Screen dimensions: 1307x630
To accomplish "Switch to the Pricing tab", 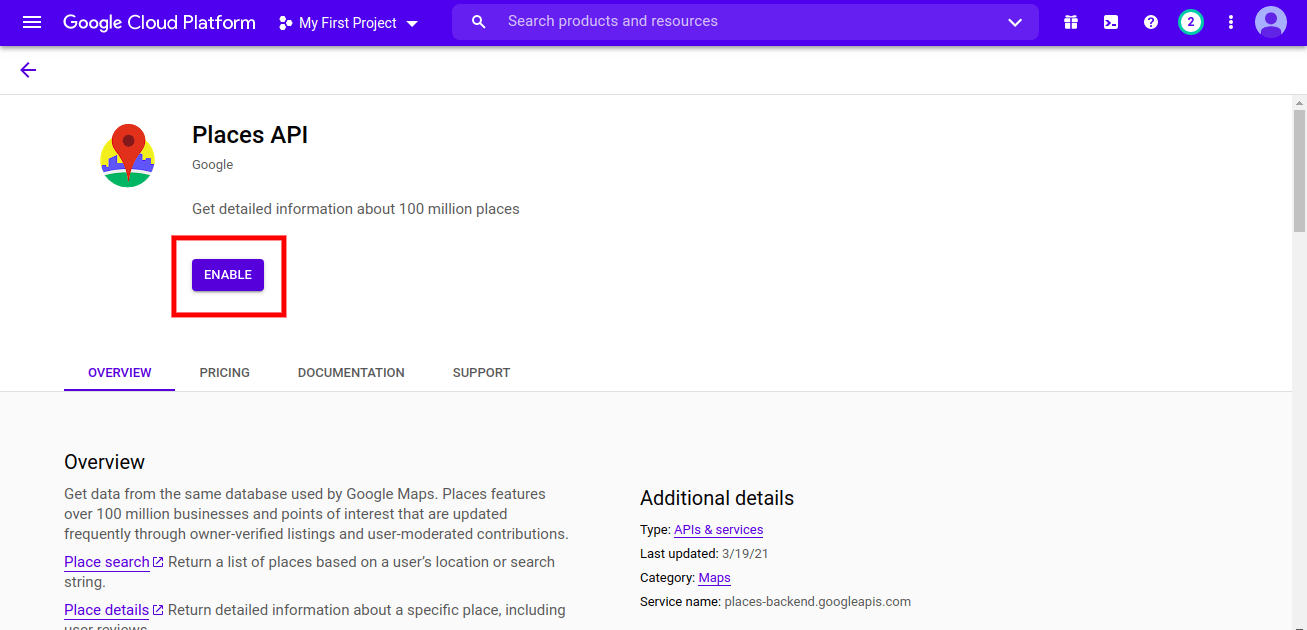I will 225,372.
